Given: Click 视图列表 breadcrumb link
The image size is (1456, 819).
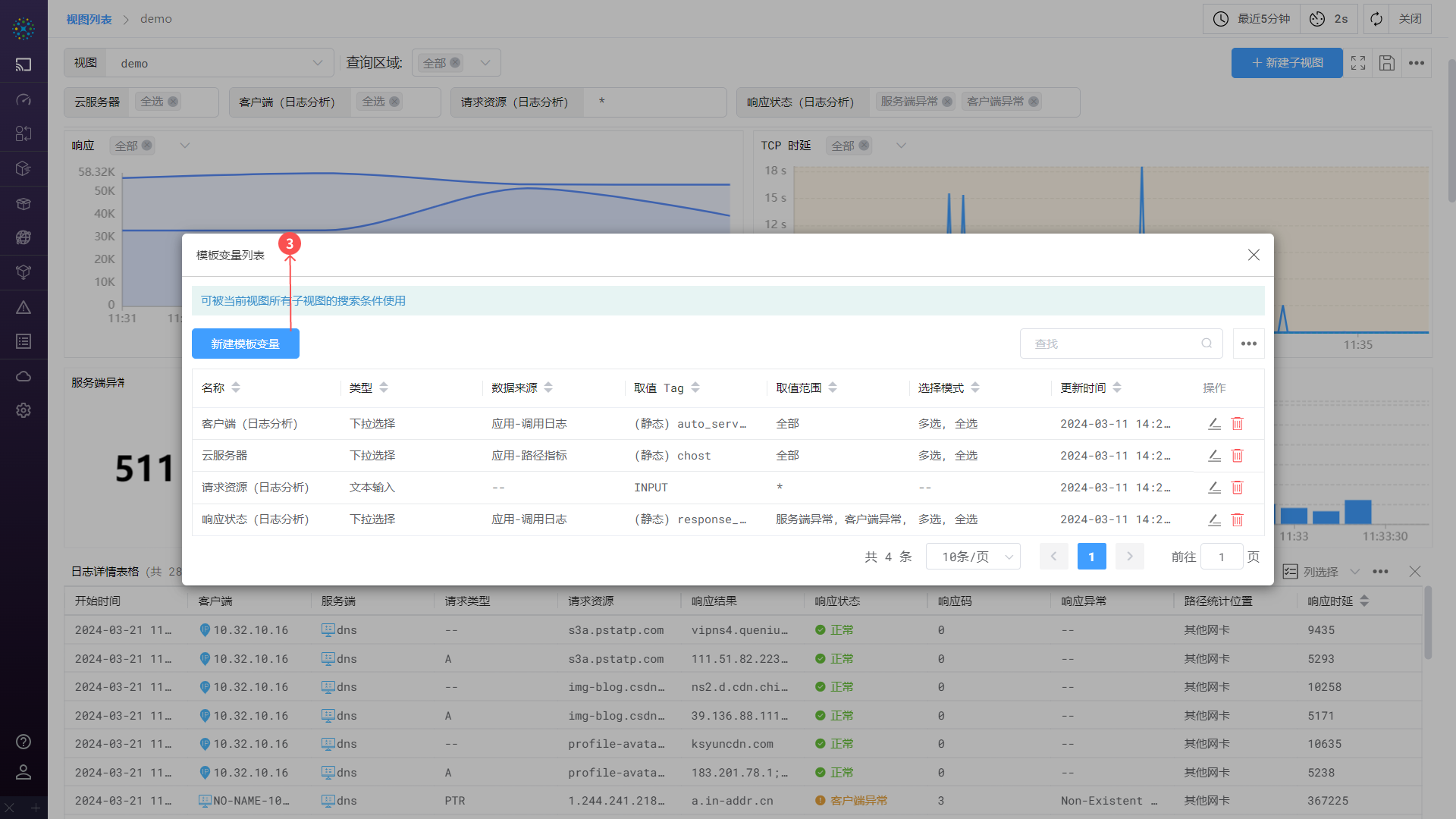Looking at the screenshot, I should tap(89, 19).
